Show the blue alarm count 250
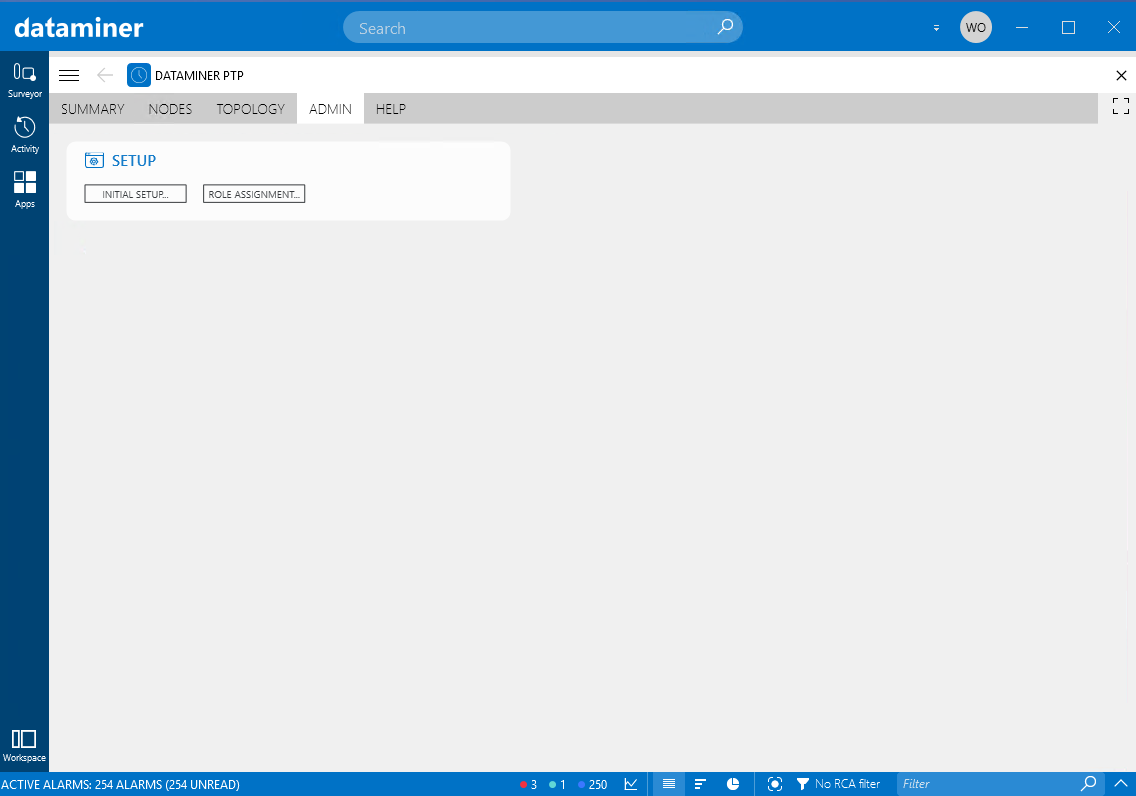This screenshot has width=1136, height=796. point(593,784)
